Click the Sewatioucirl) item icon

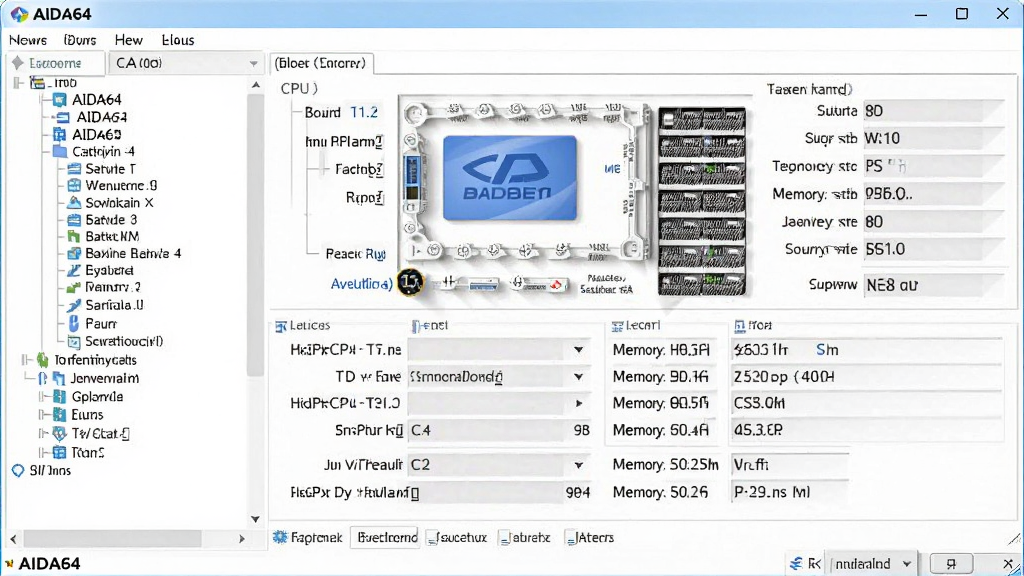[x=74, y=342]
